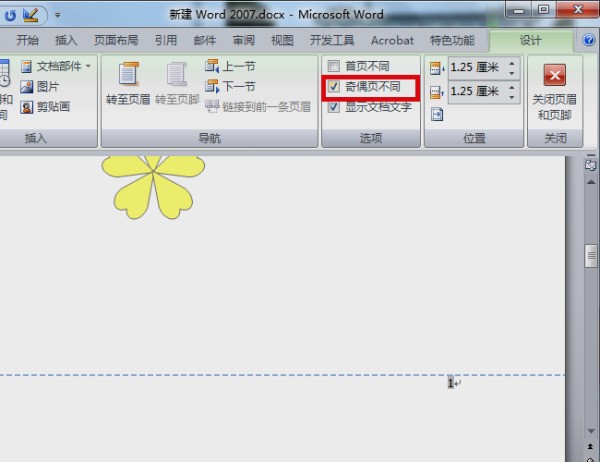Image resolution: width=600 pixels, height=462 pixels.
Task: Click the page number 1 in the footer
Action: (x=450, y=383)
